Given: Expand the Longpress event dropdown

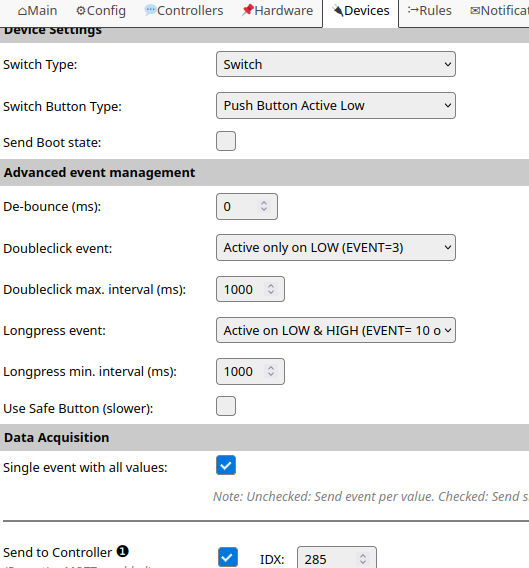Looking at the screenshot, I should pyautogui.click(x=336, y=330).
